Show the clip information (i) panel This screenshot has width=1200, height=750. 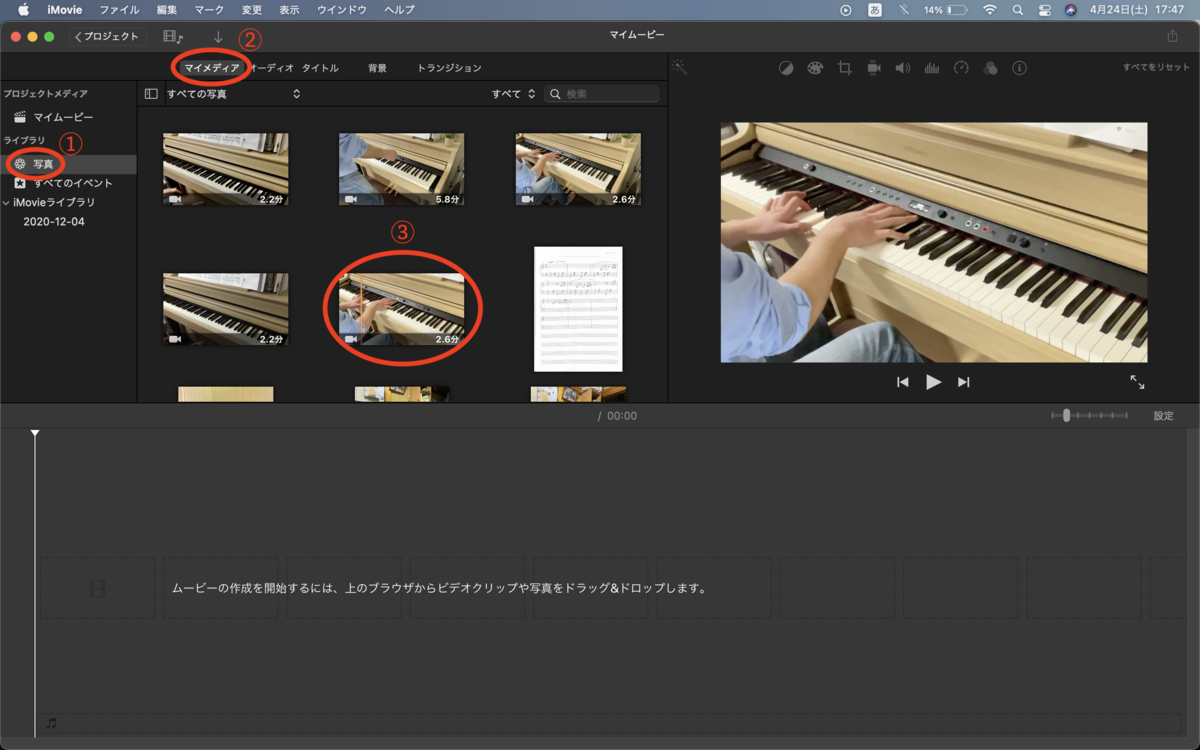pyautogui.click(x=1020, y=68)
